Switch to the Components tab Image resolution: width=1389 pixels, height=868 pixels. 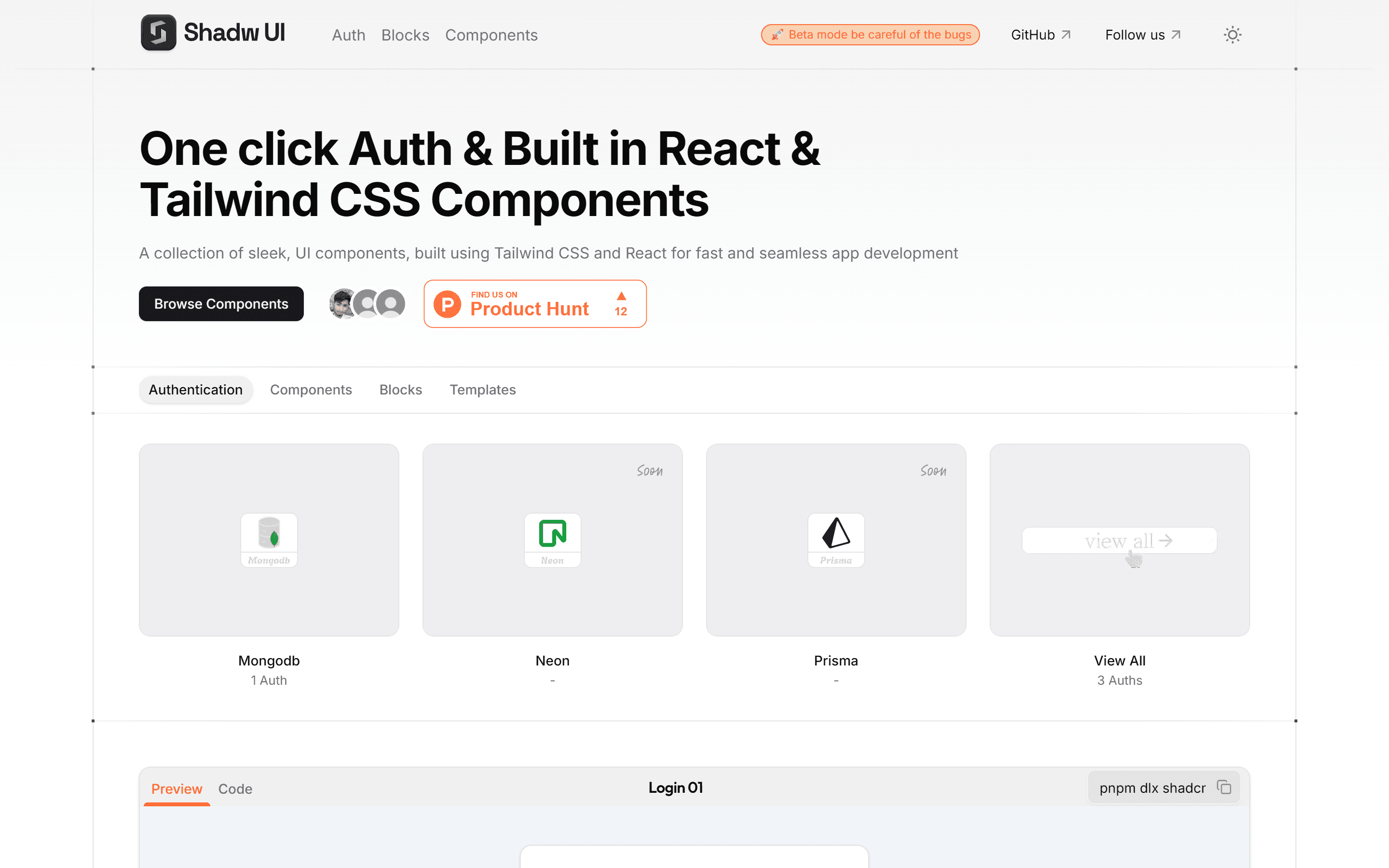pos(311,389)
